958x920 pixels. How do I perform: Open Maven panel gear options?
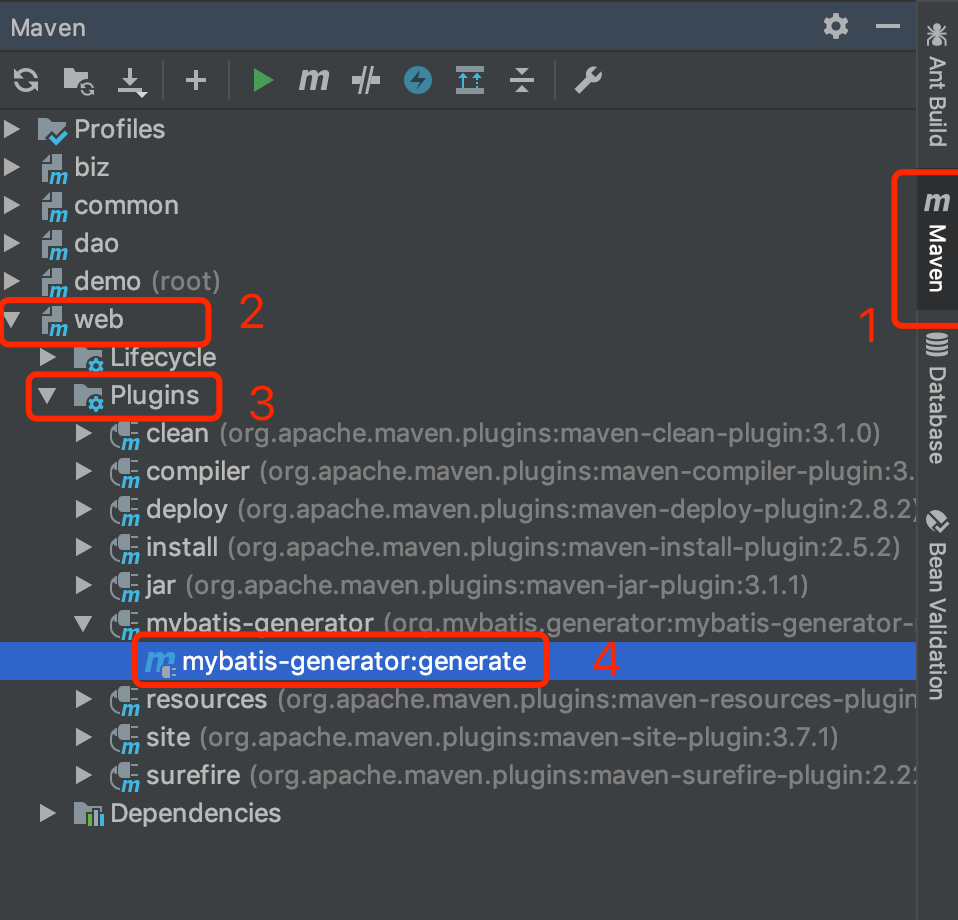point(836,26)
